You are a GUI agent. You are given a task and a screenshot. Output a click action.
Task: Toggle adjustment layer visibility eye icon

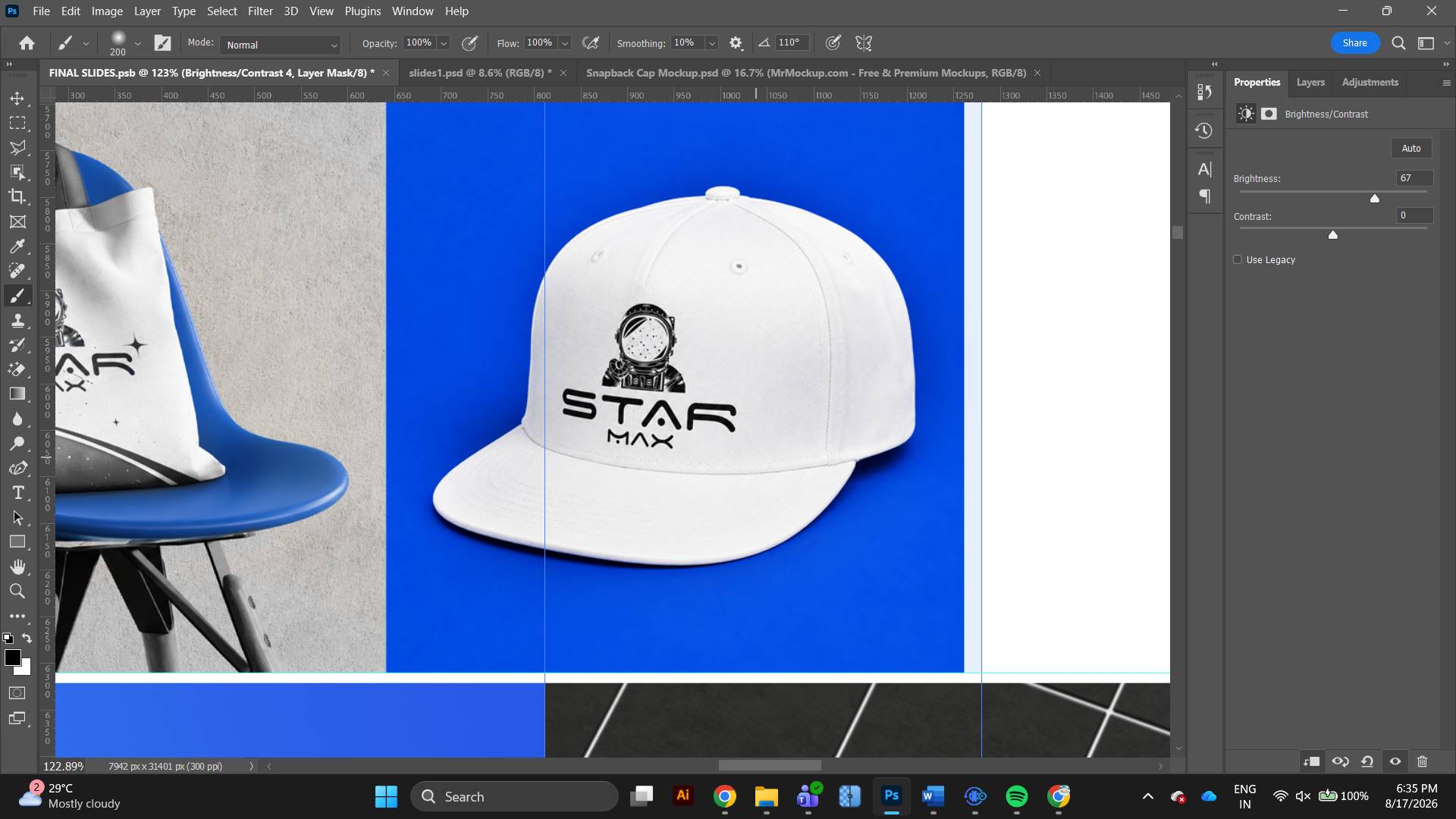1395,761
